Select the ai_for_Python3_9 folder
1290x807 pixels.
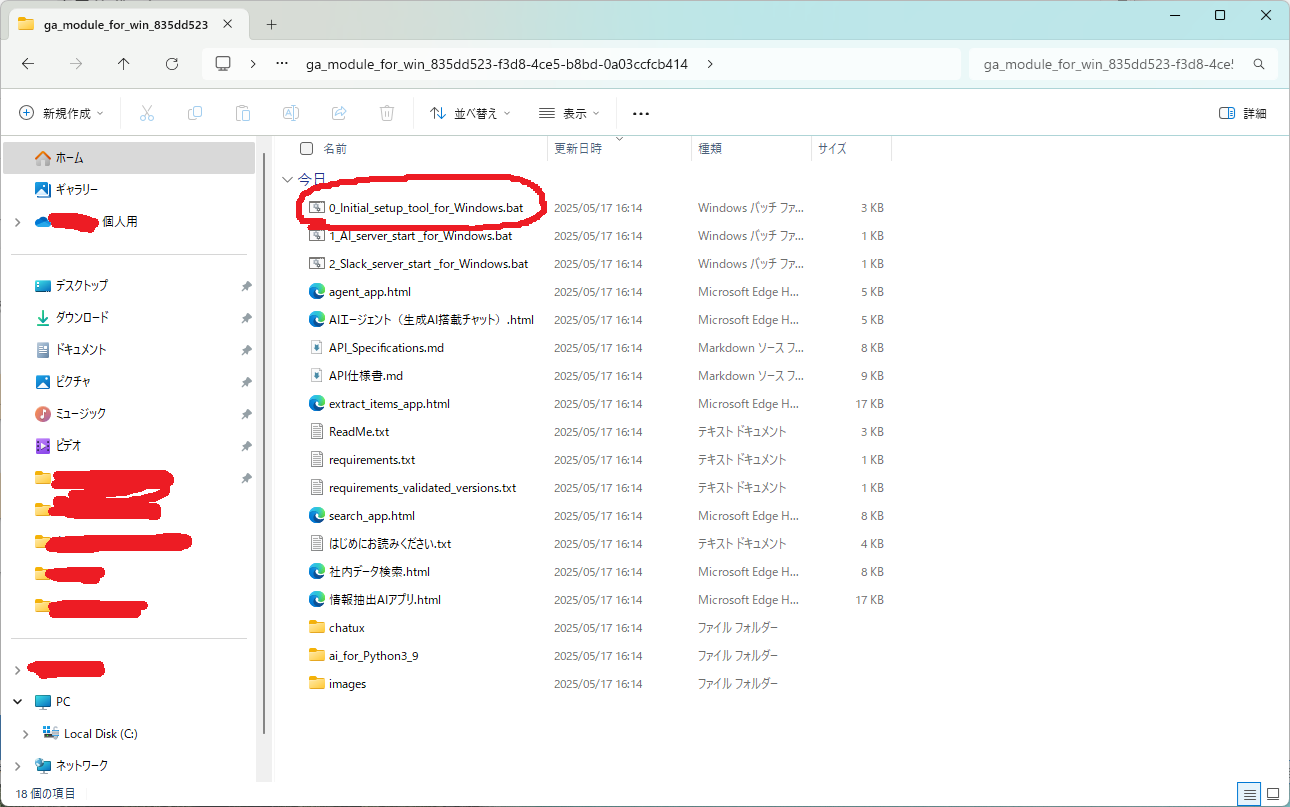[x=373, y=656]
